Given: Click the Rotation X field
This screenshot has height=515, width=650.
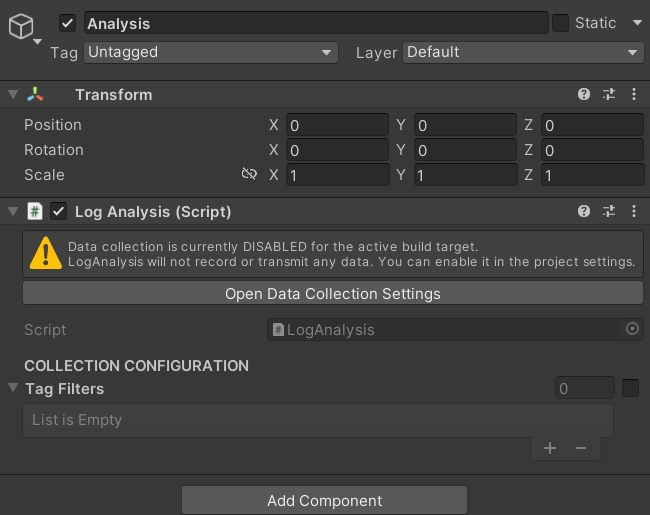Looking at the screenshot, I should coord(337,150).
